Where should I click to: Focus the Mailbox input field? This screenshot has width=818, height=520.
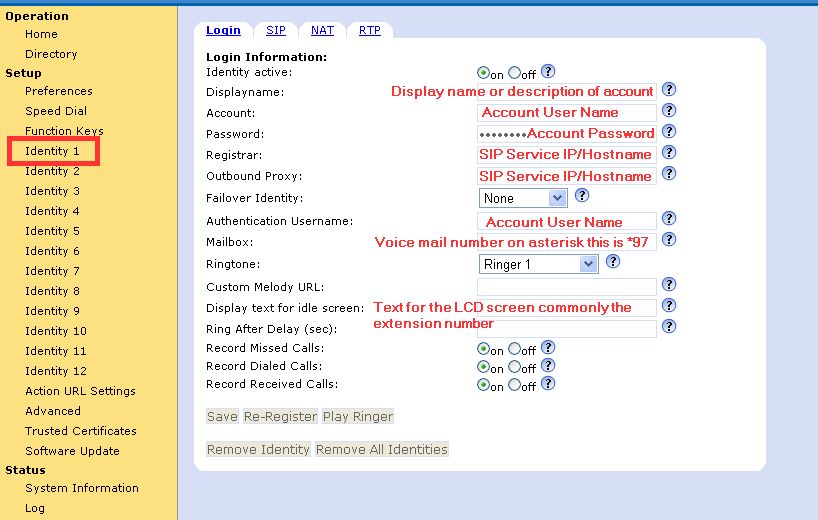[567, 242]
